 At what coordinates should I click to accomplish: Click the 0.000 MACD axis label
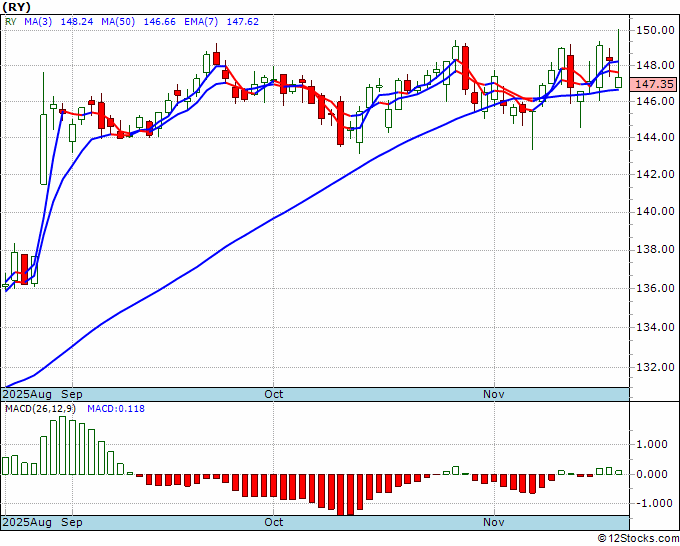(652, 474)
